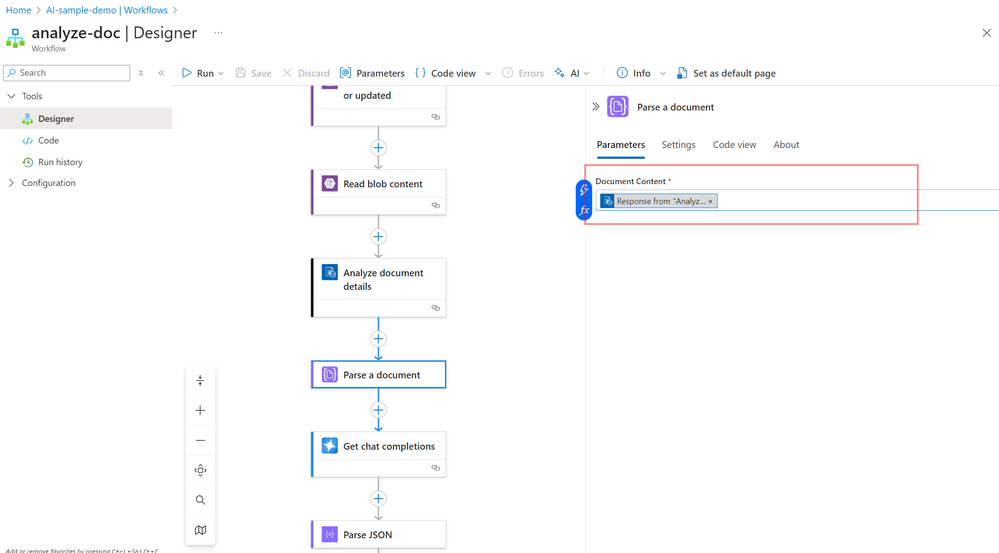Select the Get chat completions action
The width and height of the screenshot is (999, 553).
click(378, 454)
